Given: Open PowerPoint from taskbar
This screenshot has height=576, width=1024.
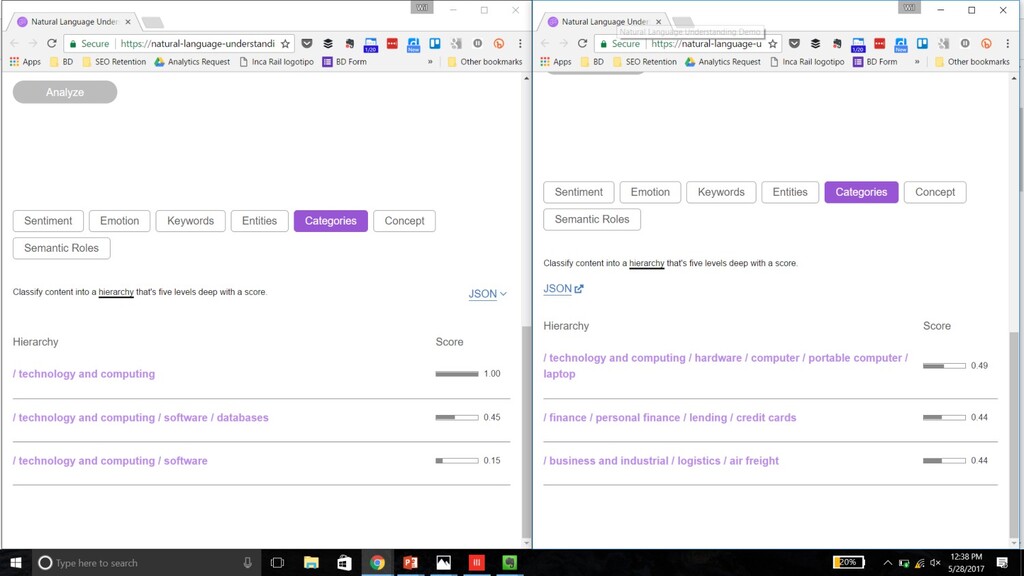Looking at the screenshot, I should pyautogui.click(x=410, y=562).
